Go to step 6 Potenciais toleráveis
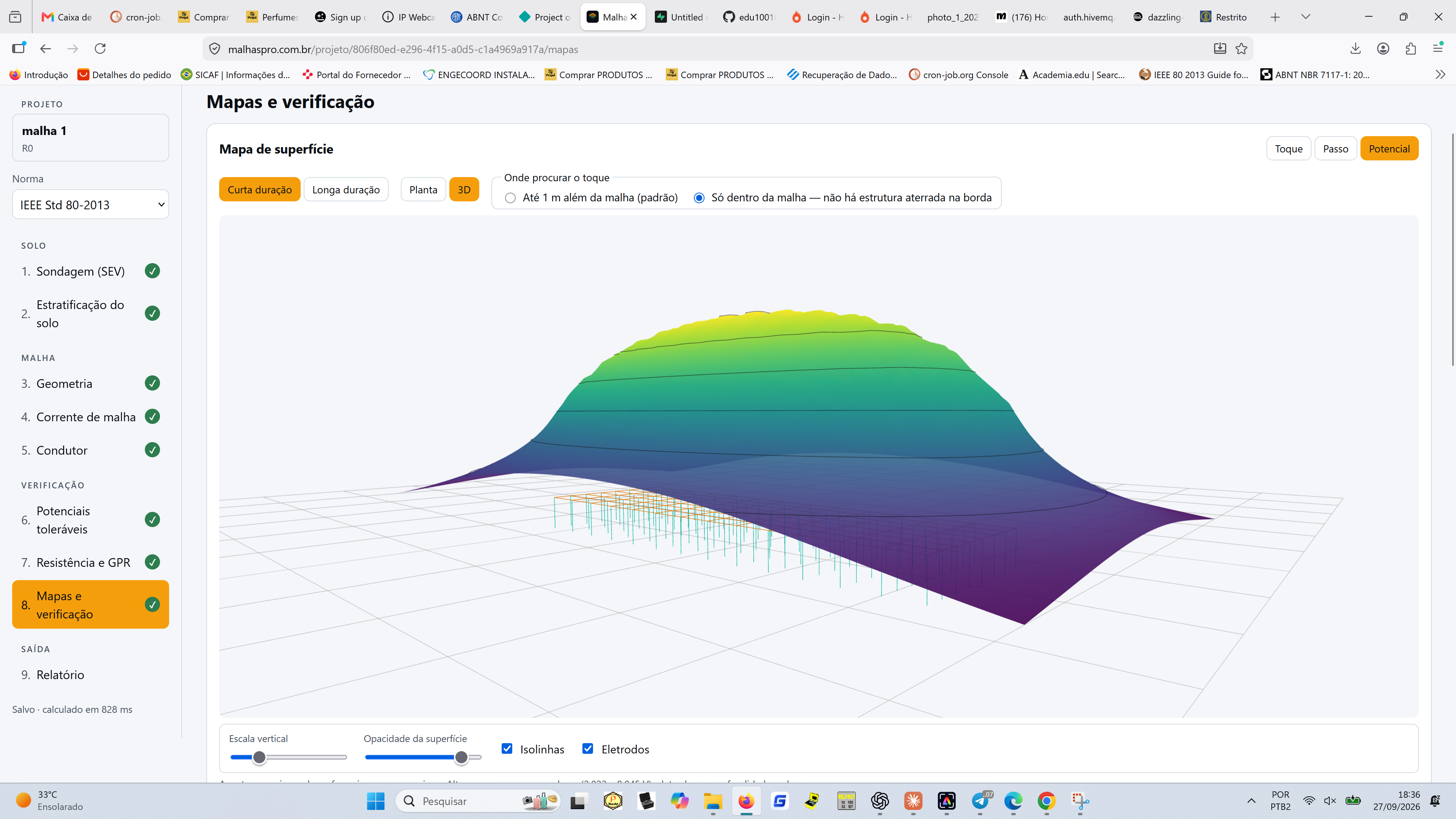1456x819 pixels. pos(91,520)
